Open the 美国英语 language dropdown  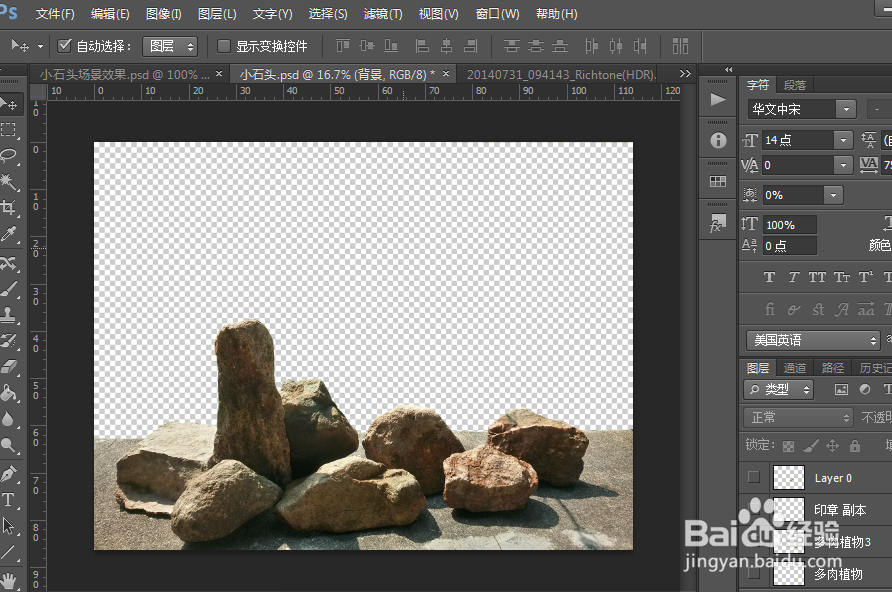[x=813, y=340]
